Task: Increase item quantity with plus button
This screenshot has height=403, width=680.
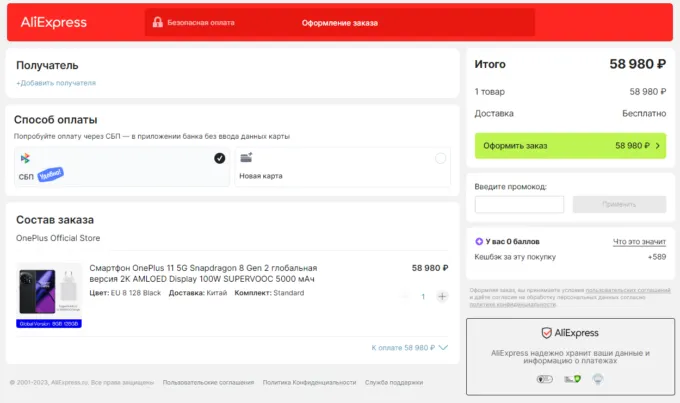Action: pyautogui.click(x=442, y=297)
